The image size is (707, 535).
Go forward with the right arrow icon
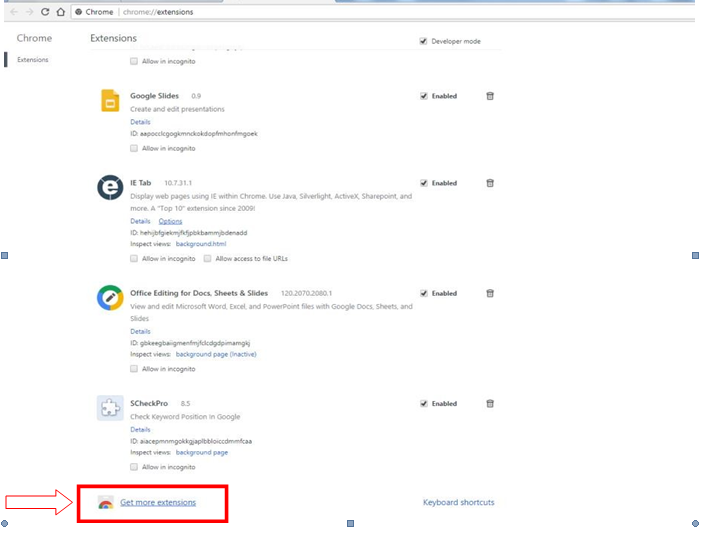point(29,12)
